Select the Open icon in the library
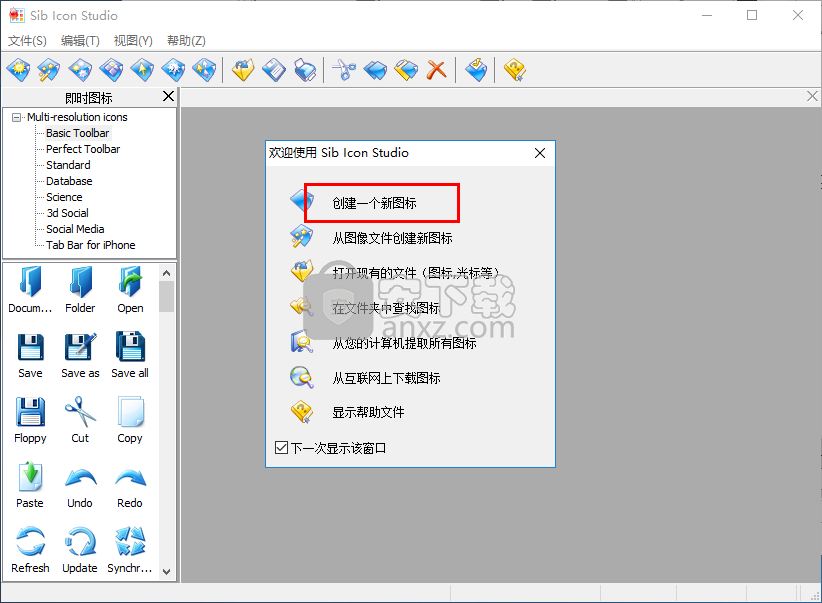Screen dimensions: 822x603 (130, 289)
